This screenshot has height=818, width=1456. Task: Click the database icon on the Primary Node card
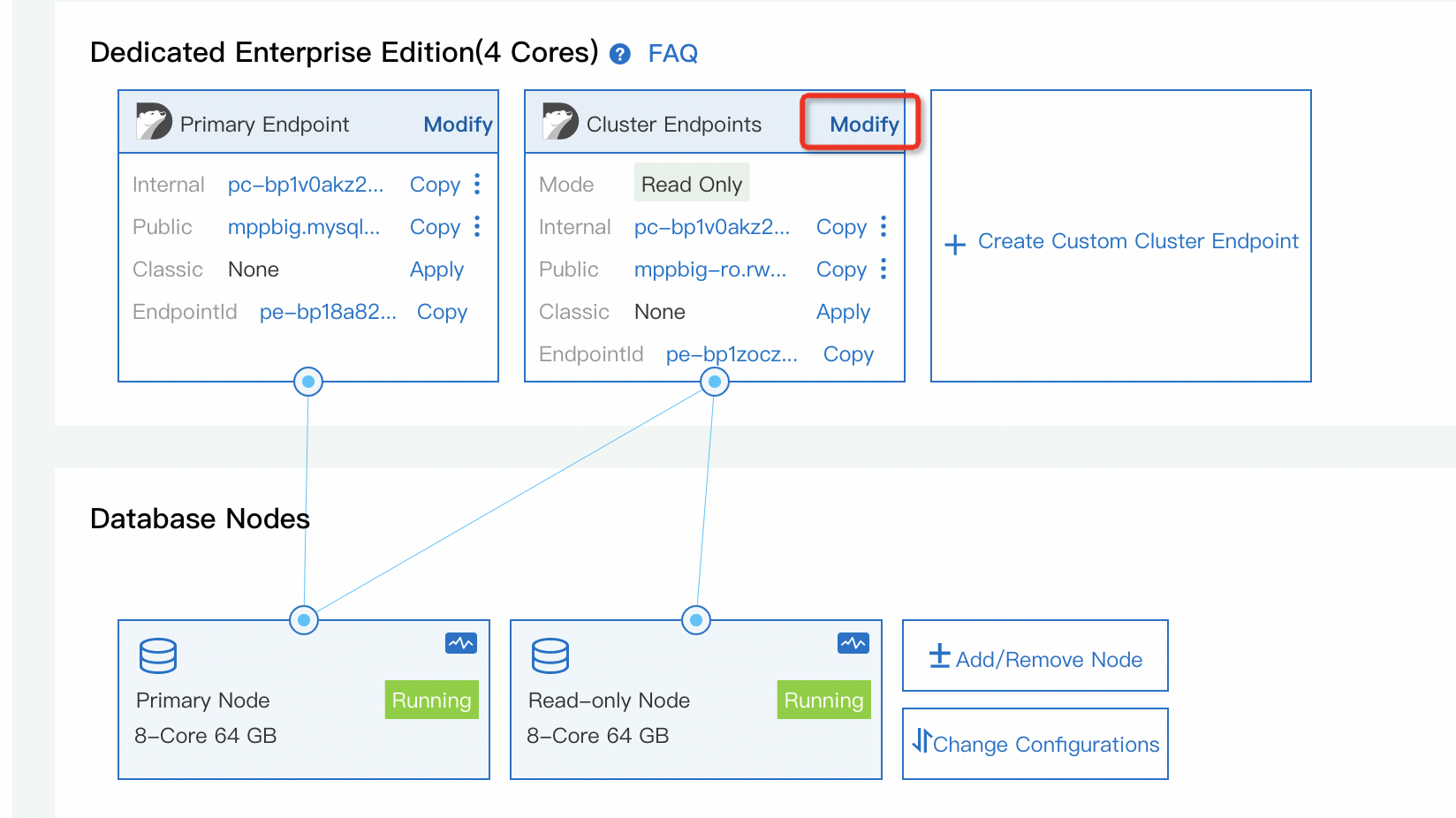point(156,656)
